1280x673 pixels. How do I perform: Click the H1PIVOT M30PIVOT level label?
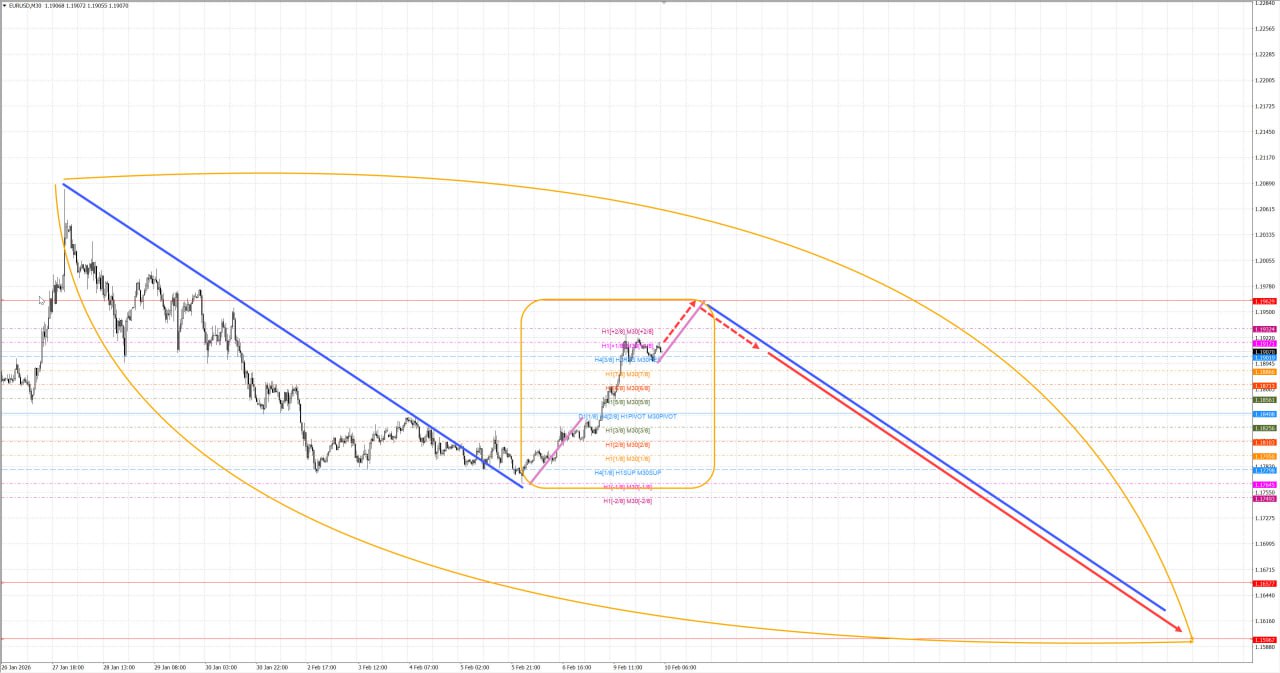[649, 416]
